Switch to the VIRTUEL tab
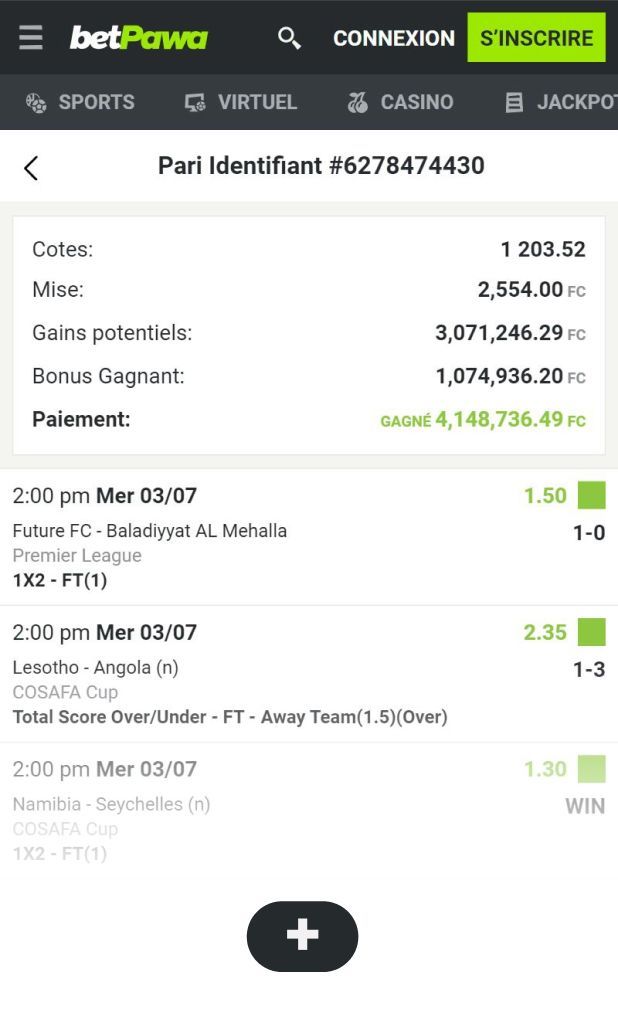The height and width of the screenshot is (1030, 618). pos(258,102)
